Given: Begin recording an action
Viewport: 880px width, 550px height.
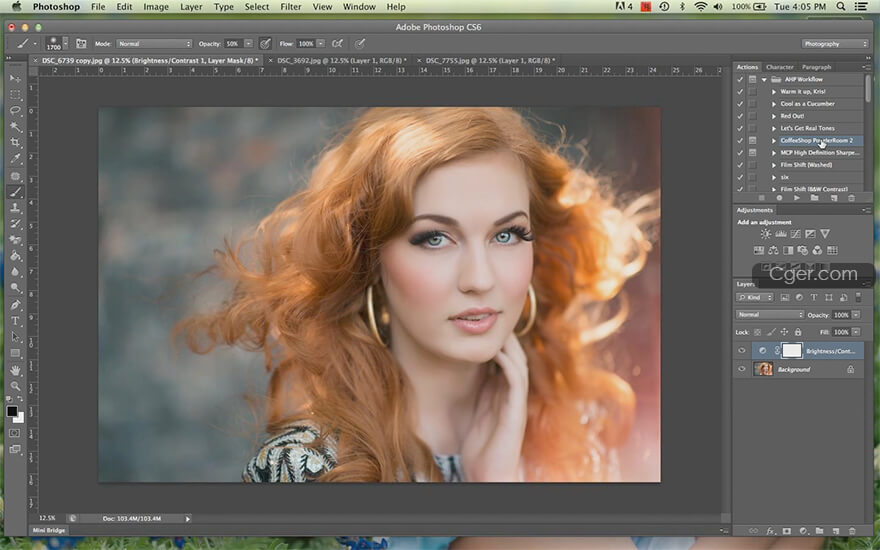Looking at the screenshot, I should click(x=779, y=198).
